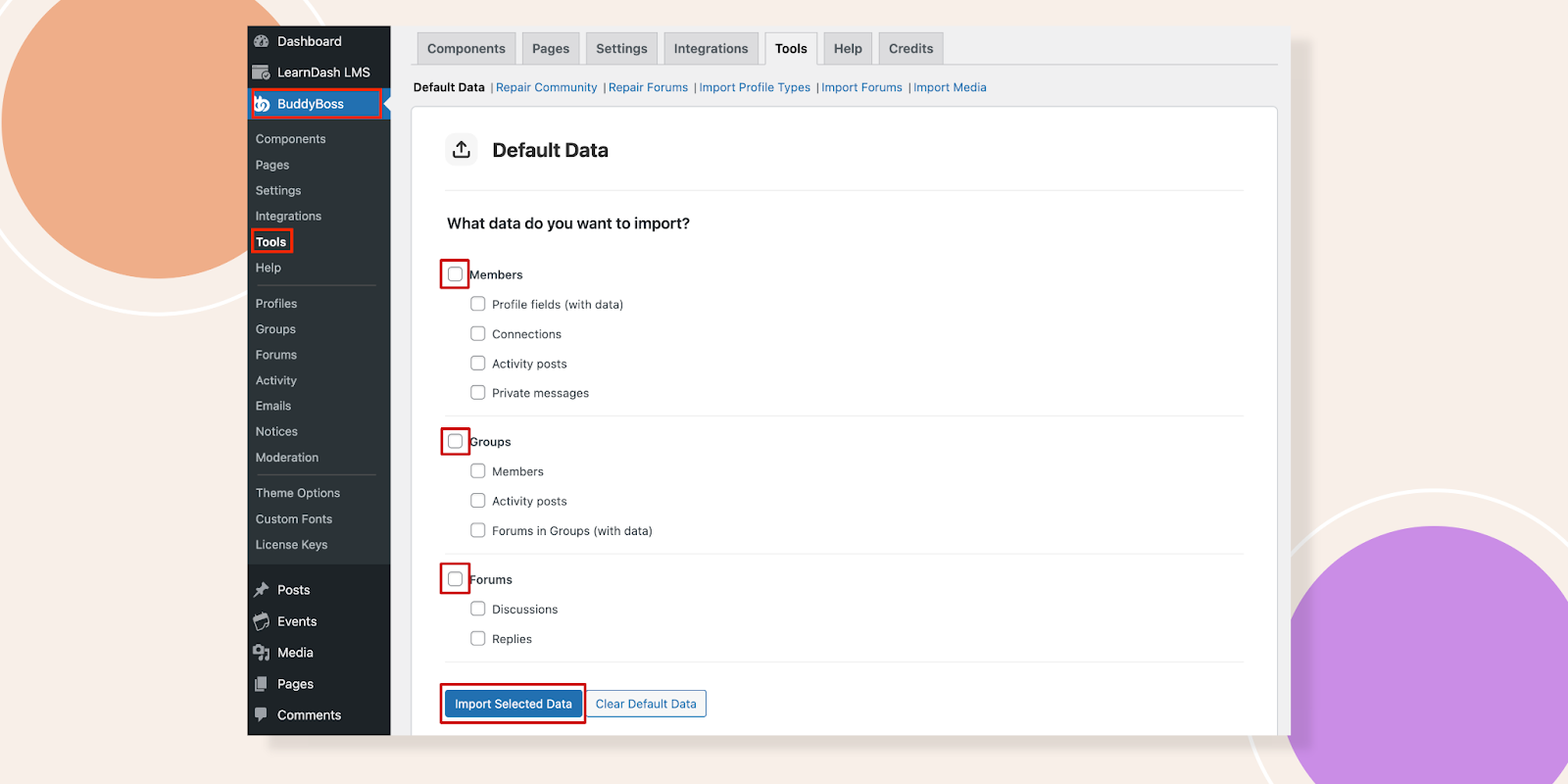Enable Profile fields (with data) checkbox
This screenshot has width=1568, height=784.
pyautogui.click(x=478, y=304)
